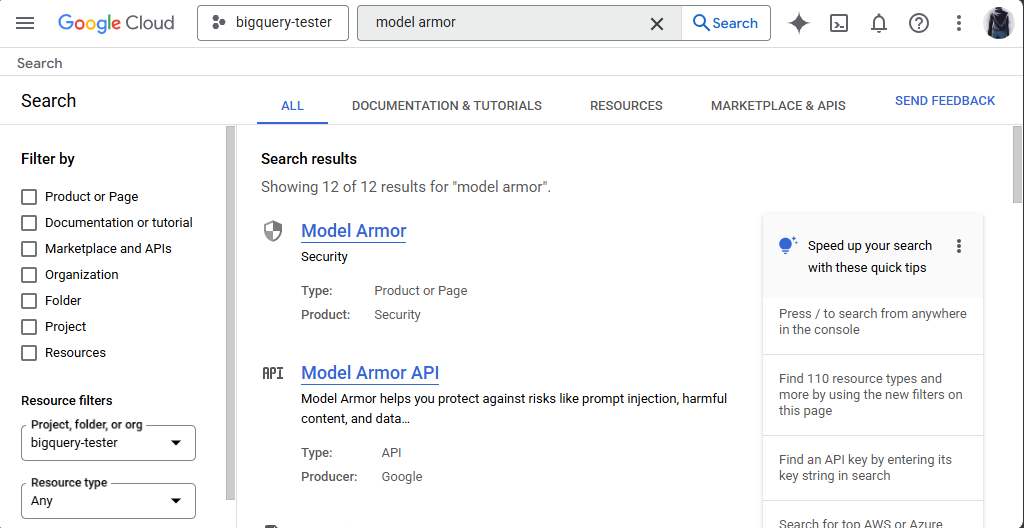Click the Search breadcrumb text

click(40, 63)
